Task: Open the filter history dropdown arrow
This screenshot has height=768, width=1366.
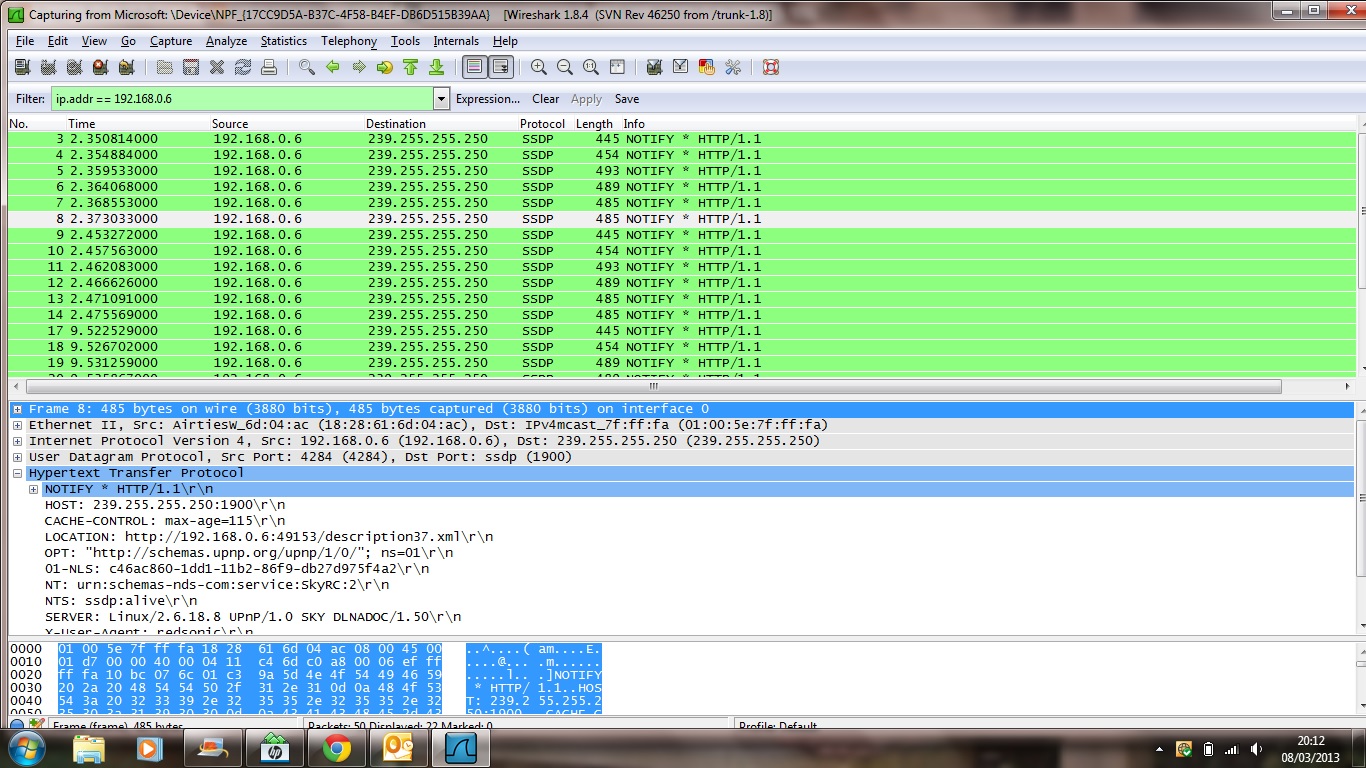Action: tap(441, 99)
